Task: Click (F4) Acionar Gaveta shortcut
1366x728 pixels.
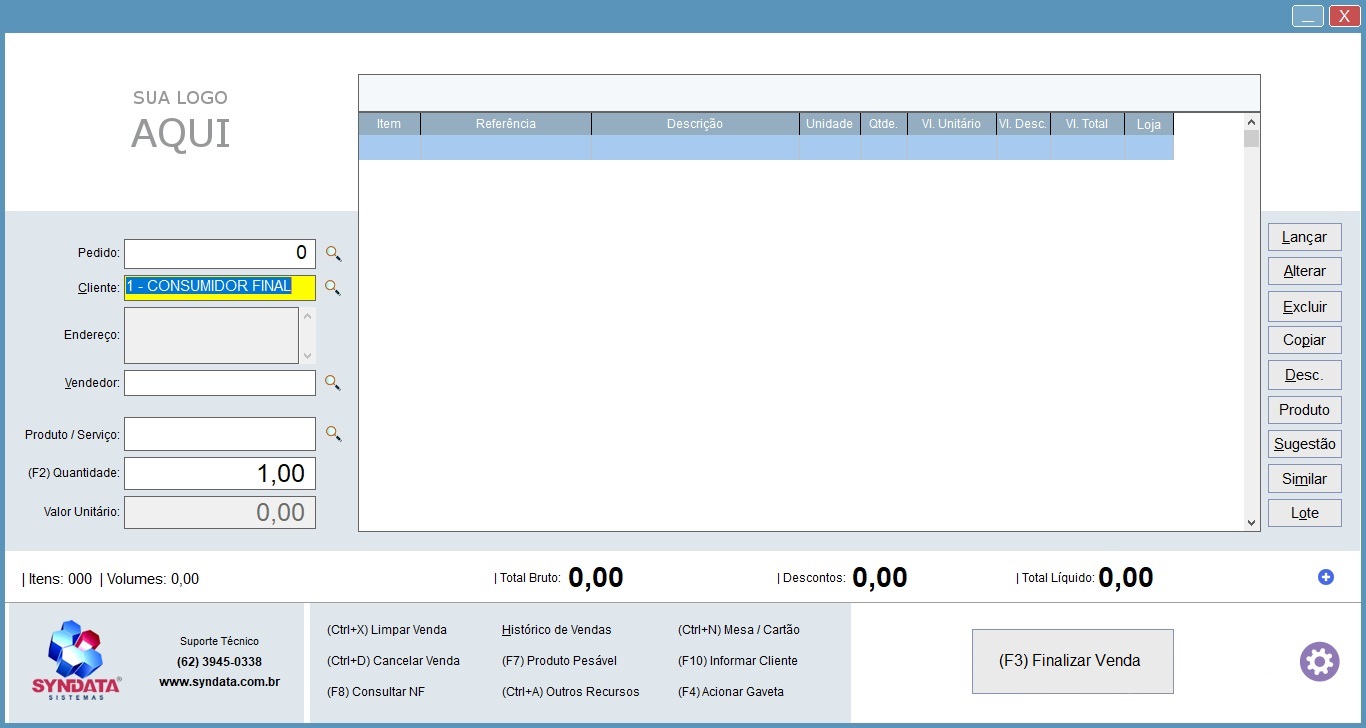Action: tap(730, 692)
